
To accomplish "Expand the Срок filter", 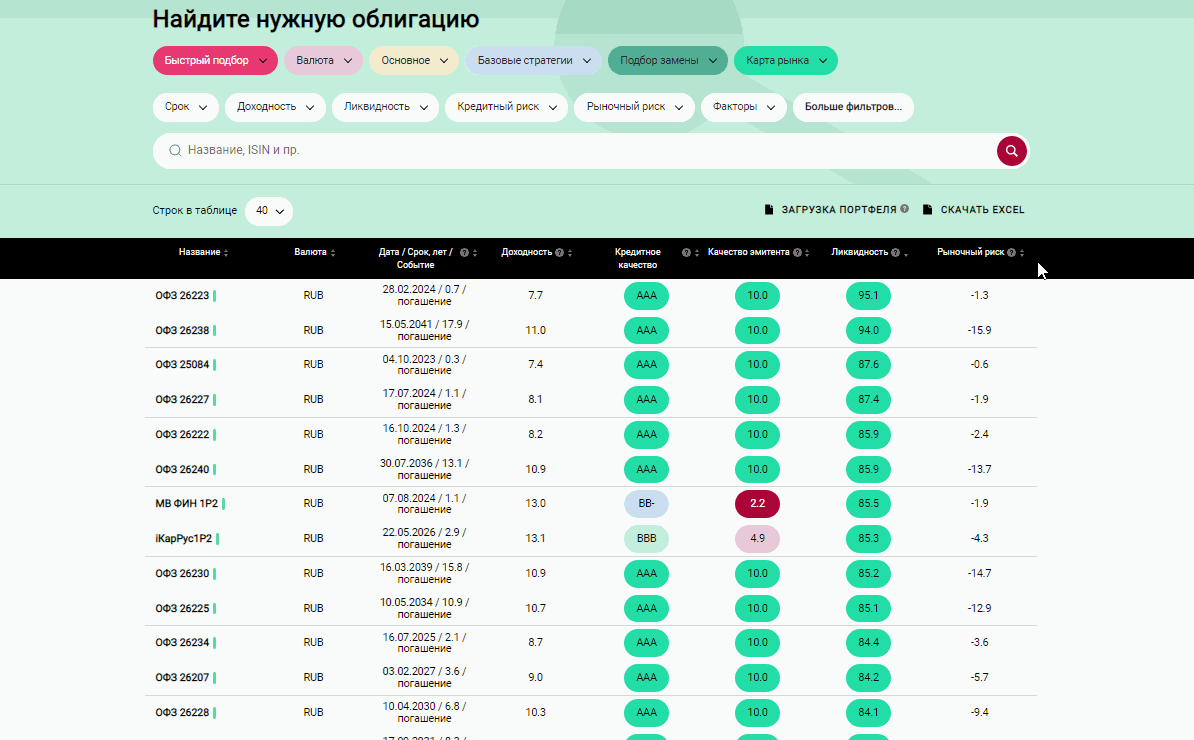I will (x=185, y=107).
